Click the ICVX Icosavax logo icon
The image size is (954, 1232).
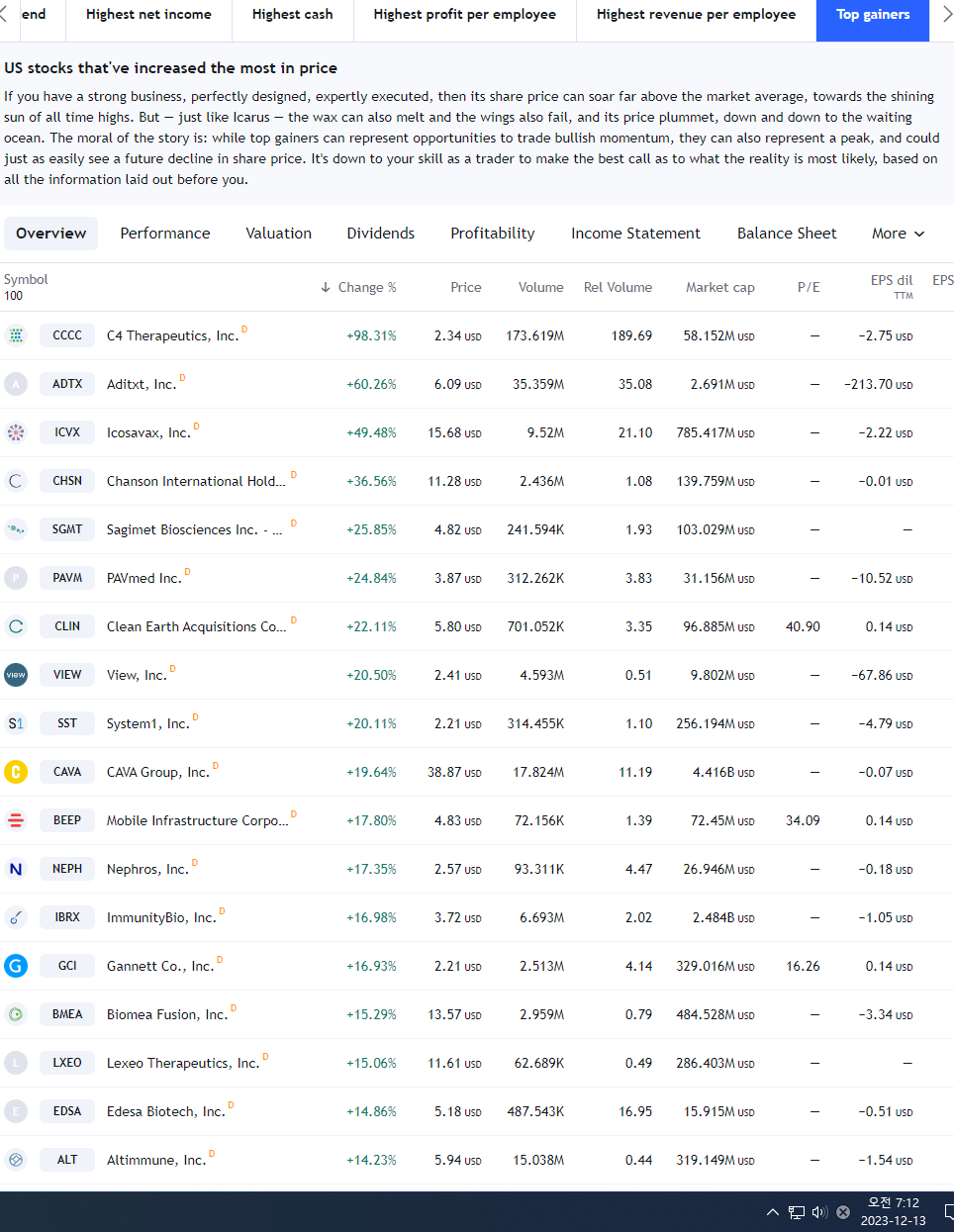16,432
